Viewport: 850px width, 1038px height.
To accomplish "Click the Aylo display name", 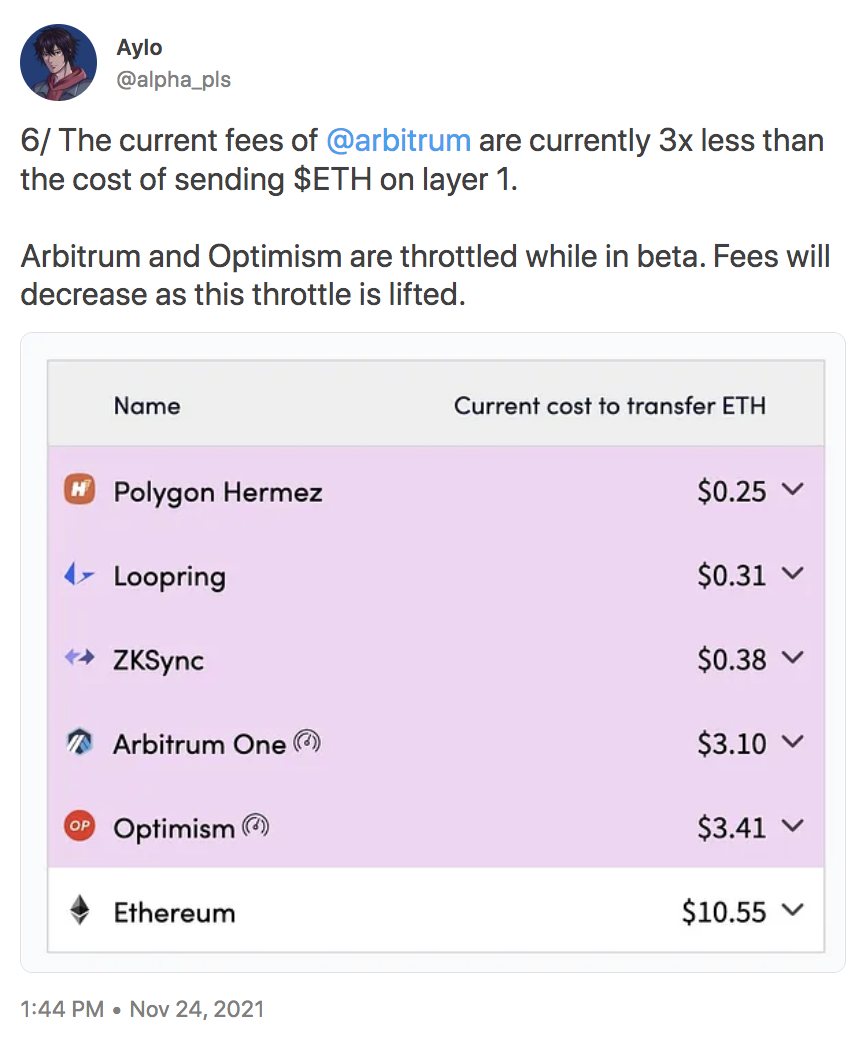I will coord(139,48).
